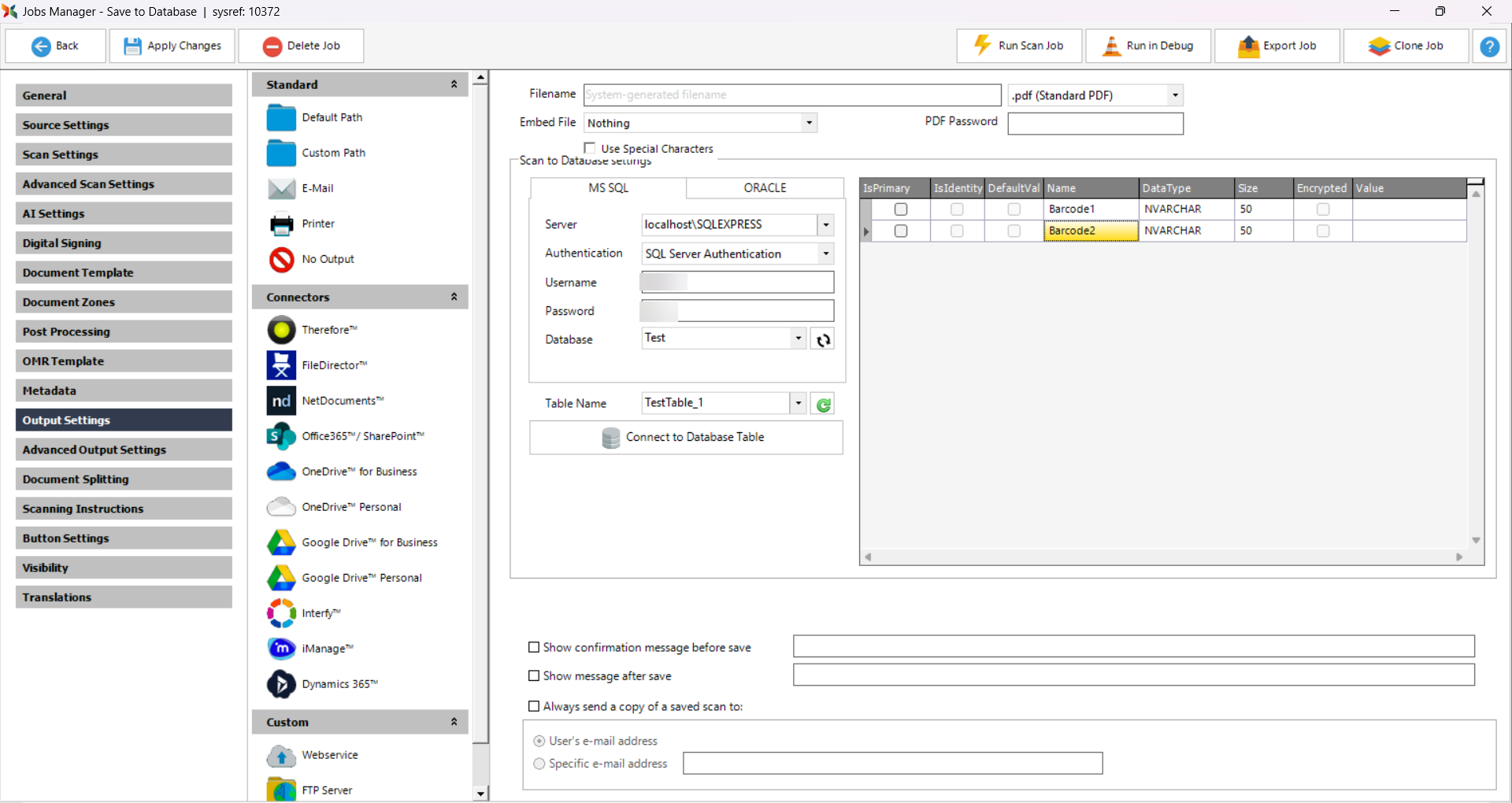Click the Therefore connector icon
Image resolution: width=1512 pixels, height=803 pixels.
281,330
